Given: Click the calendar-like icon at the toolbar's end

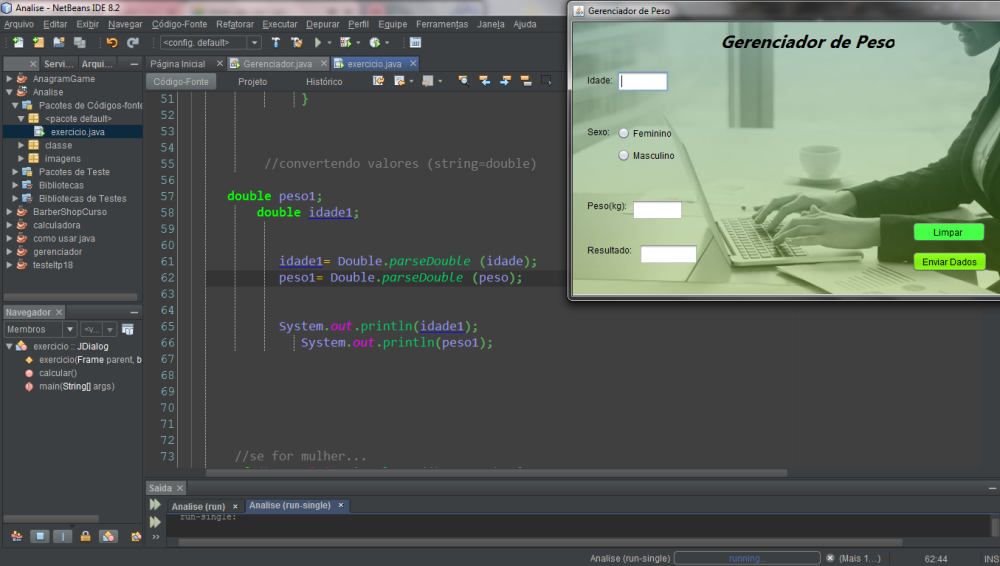Looking at the screenshot, I should pos(415,42).
